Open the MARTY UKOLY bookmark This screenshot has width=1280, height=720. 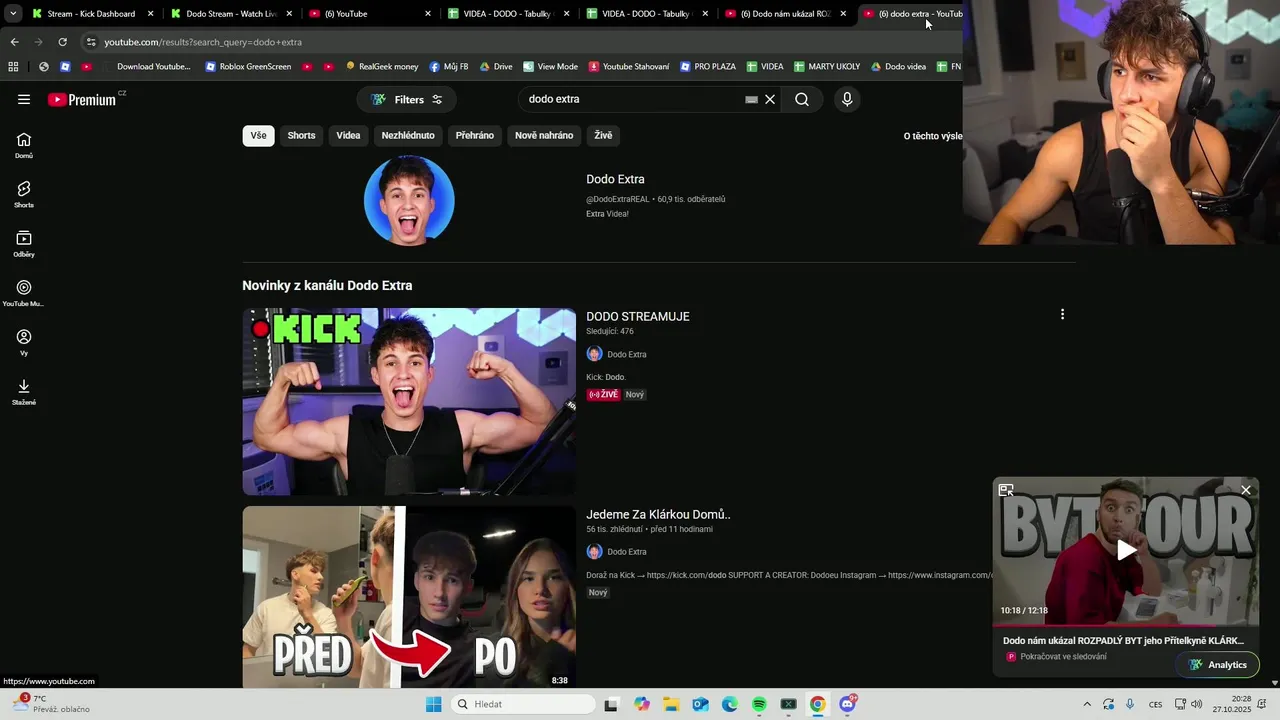pos(827,67)
